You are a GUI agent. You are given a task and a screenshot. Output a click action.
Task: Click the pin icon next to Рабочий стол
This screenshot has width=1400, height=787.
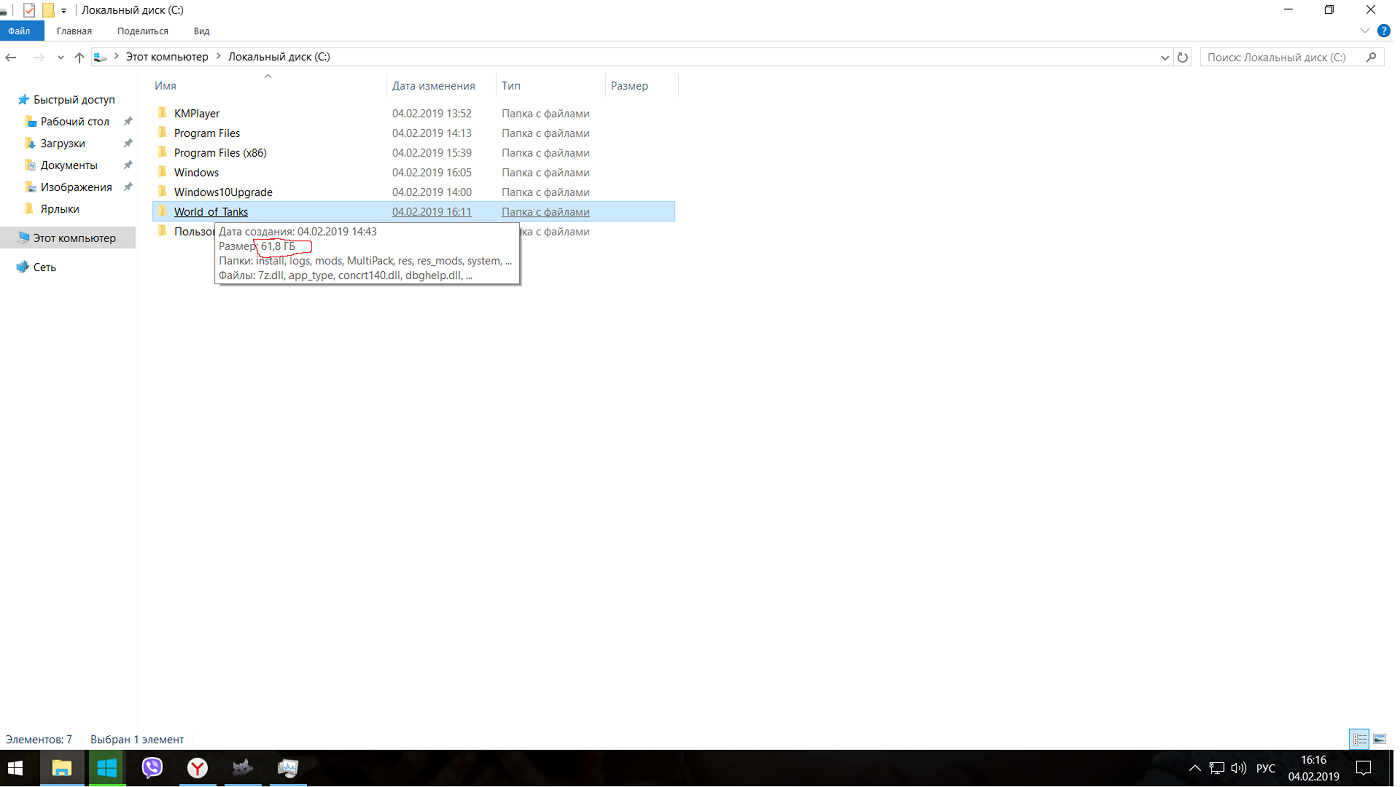click(x=128, y=121)
